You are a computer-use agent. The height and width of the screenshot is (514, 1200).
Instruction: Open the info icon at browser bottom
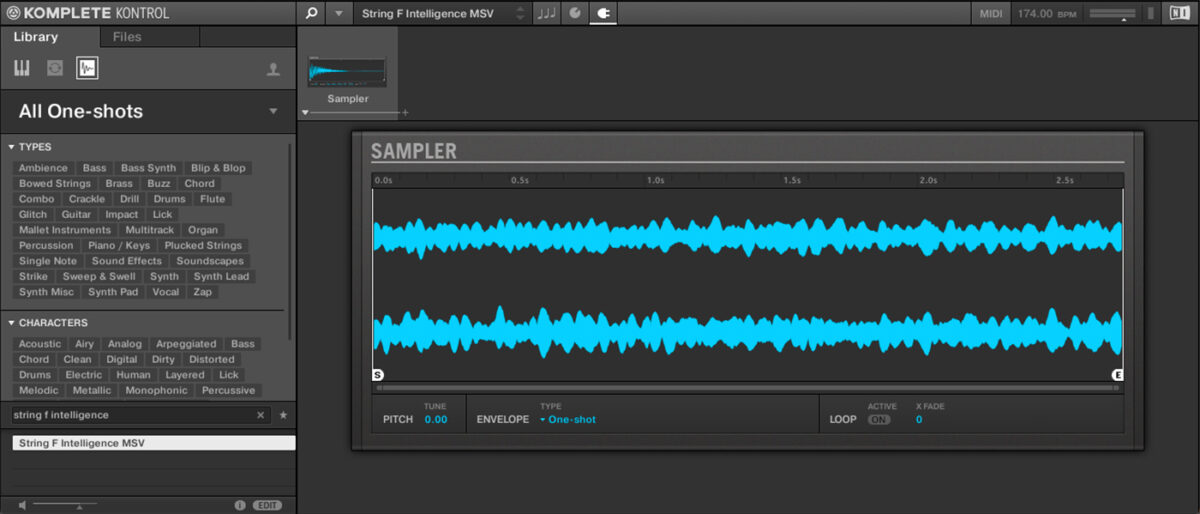point(239,505)
